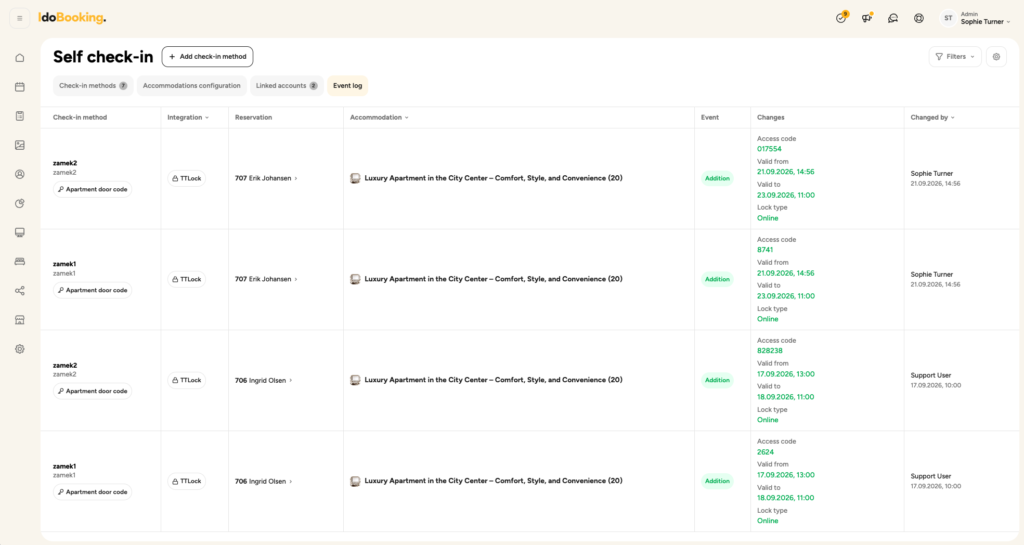Toggle the hamburger sidebar menu button
The height and width of the screenshot is (545, 1024).
(20, 18)
